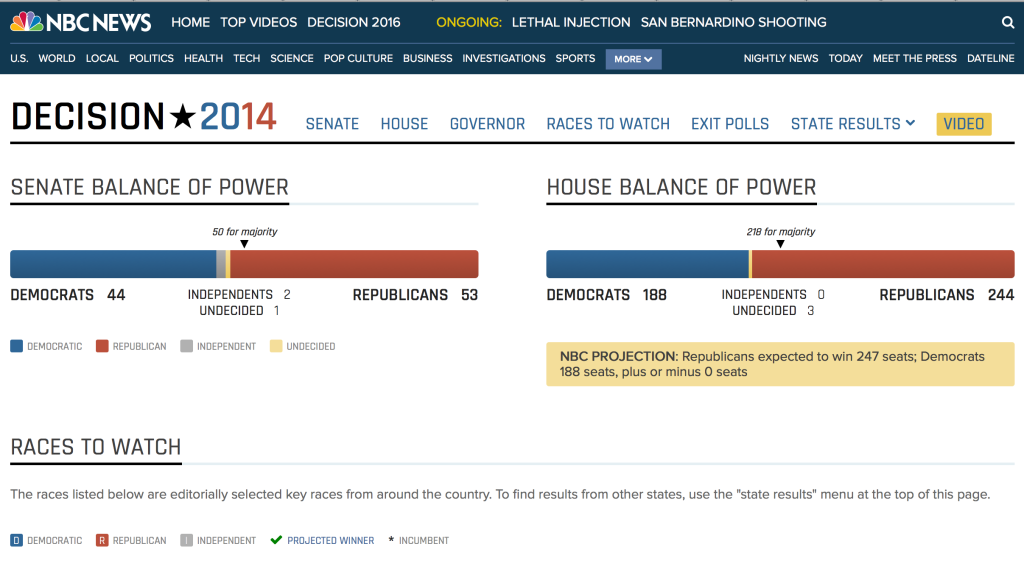Select Politics in the top navigation
This screenshot has height=569, width=1024.
[x=151, y=59]
